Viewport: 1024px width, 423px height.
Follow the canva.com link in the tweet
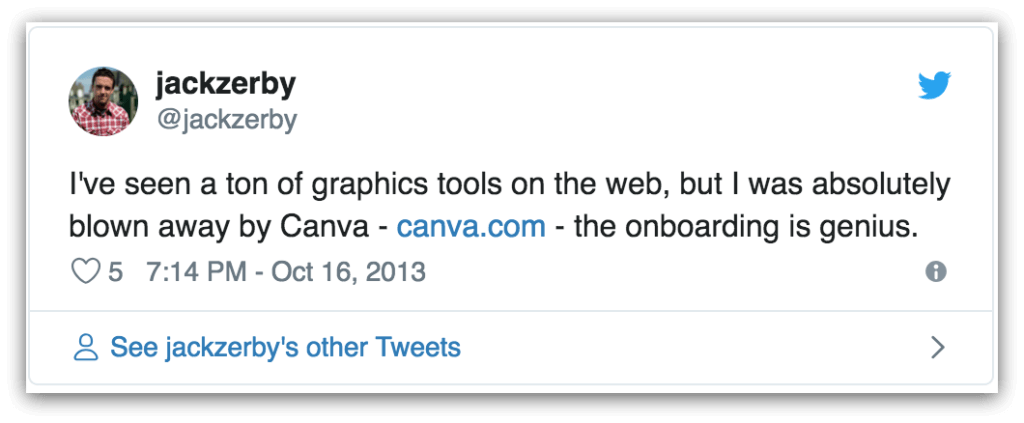click(x=472, y=227)
